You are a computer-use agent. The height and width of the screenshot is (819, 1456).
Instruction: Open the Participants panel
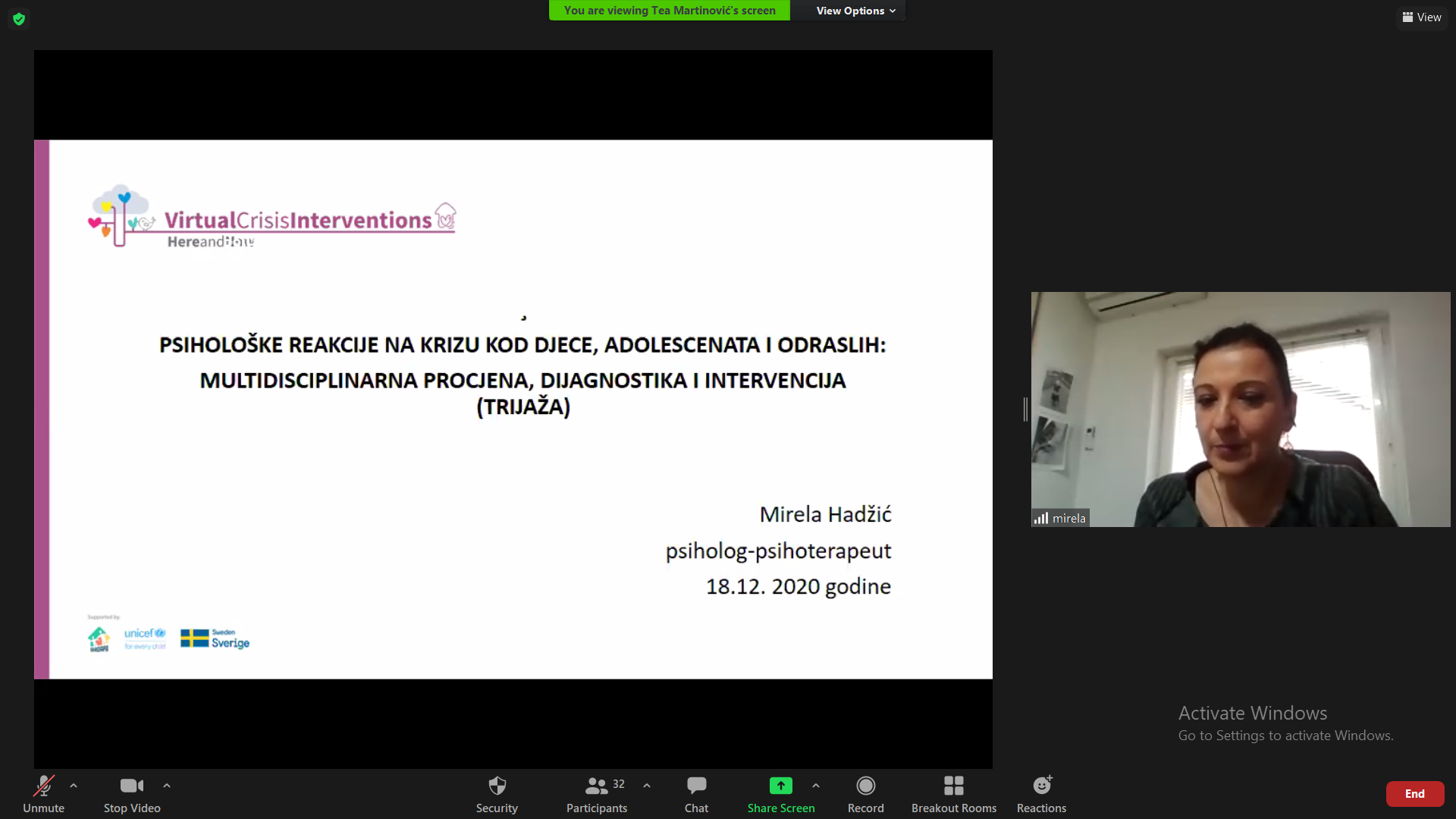[x=597, y=786]
